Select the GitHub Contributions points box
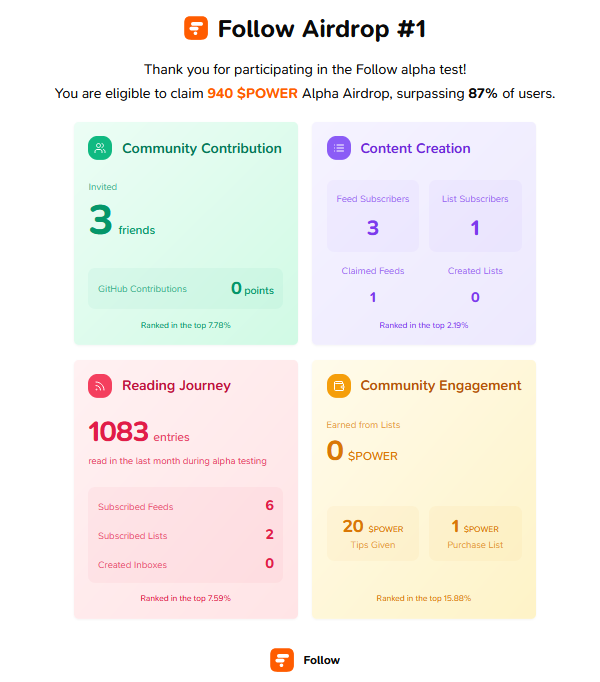Screen dimensions: 600x682 185,288
